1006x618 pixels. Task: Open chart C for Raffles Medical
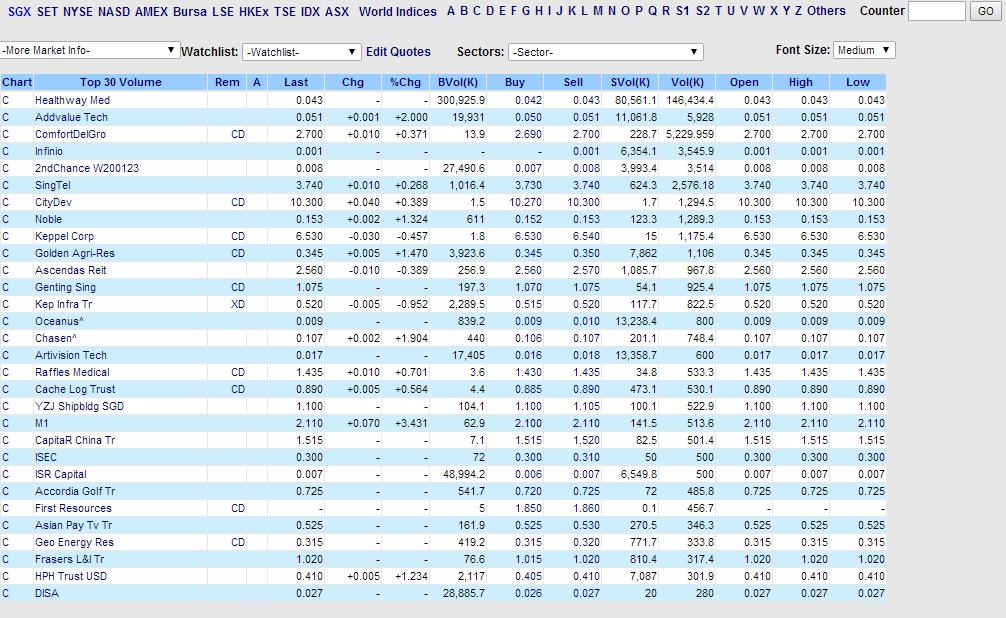point(6,372)
